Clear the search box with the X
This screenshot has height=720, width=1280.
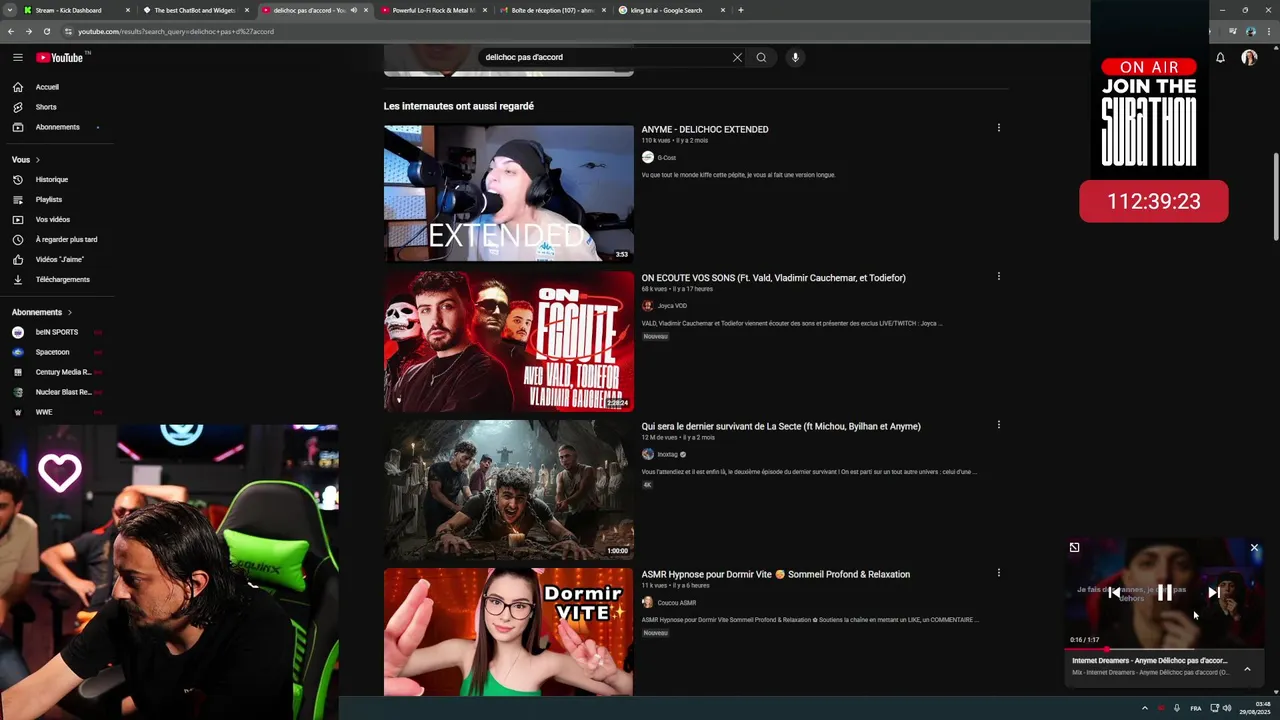coord(737,57)
